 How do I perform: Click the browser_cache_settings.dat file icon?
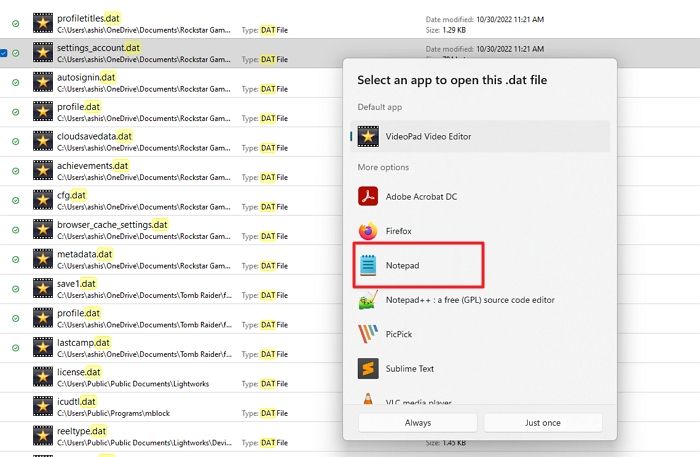pos(43,229)
